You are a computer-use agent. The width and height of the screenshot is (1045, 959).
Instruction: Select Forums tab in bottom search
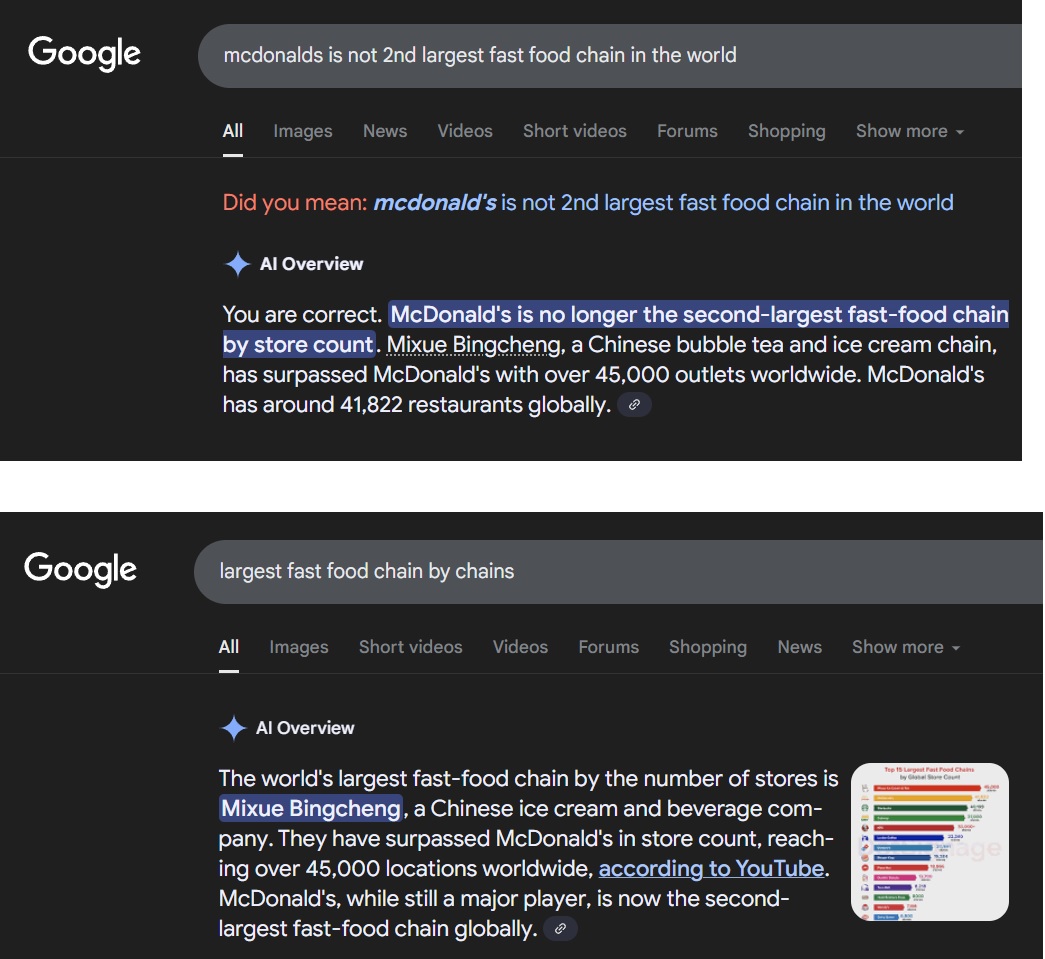pyautogui.click(x=608, y=647)
